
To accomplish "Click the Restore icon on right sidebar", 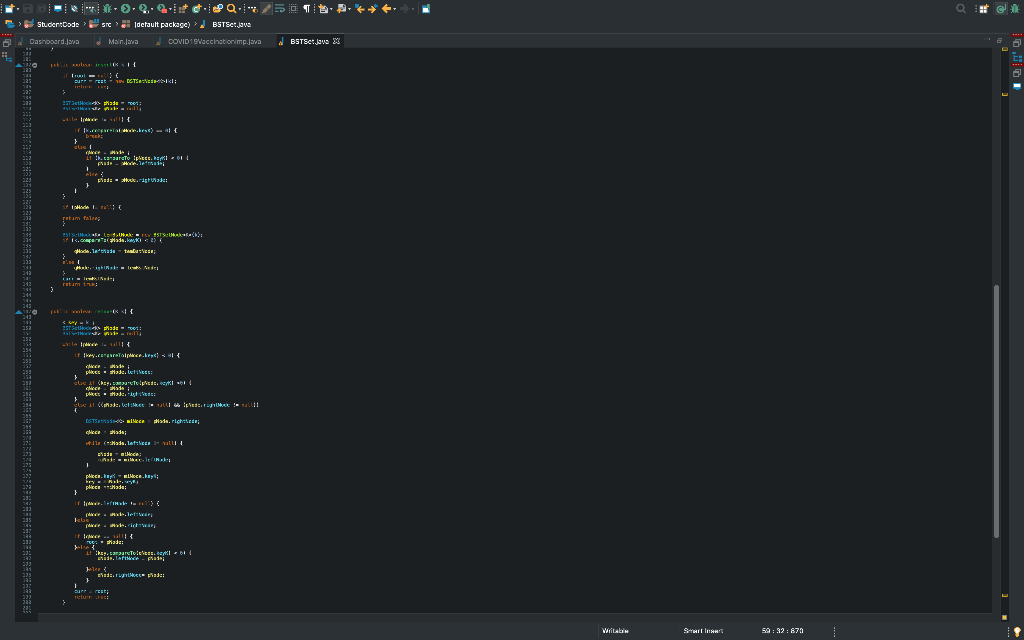I will coord(1017,42).
